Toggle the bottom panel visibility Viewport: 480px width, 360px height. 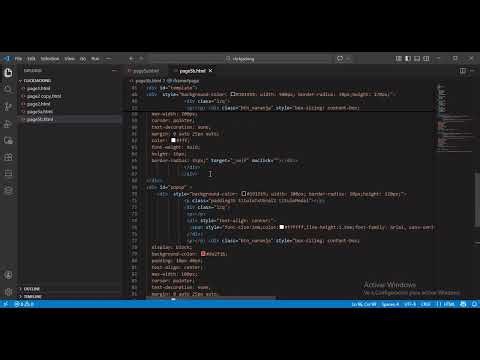tap(417, 59)
